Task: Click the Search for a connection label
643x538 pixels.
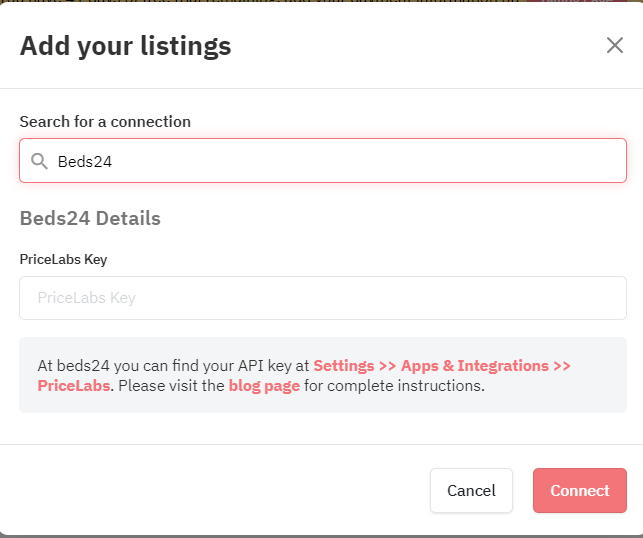Action: point(105,122)
